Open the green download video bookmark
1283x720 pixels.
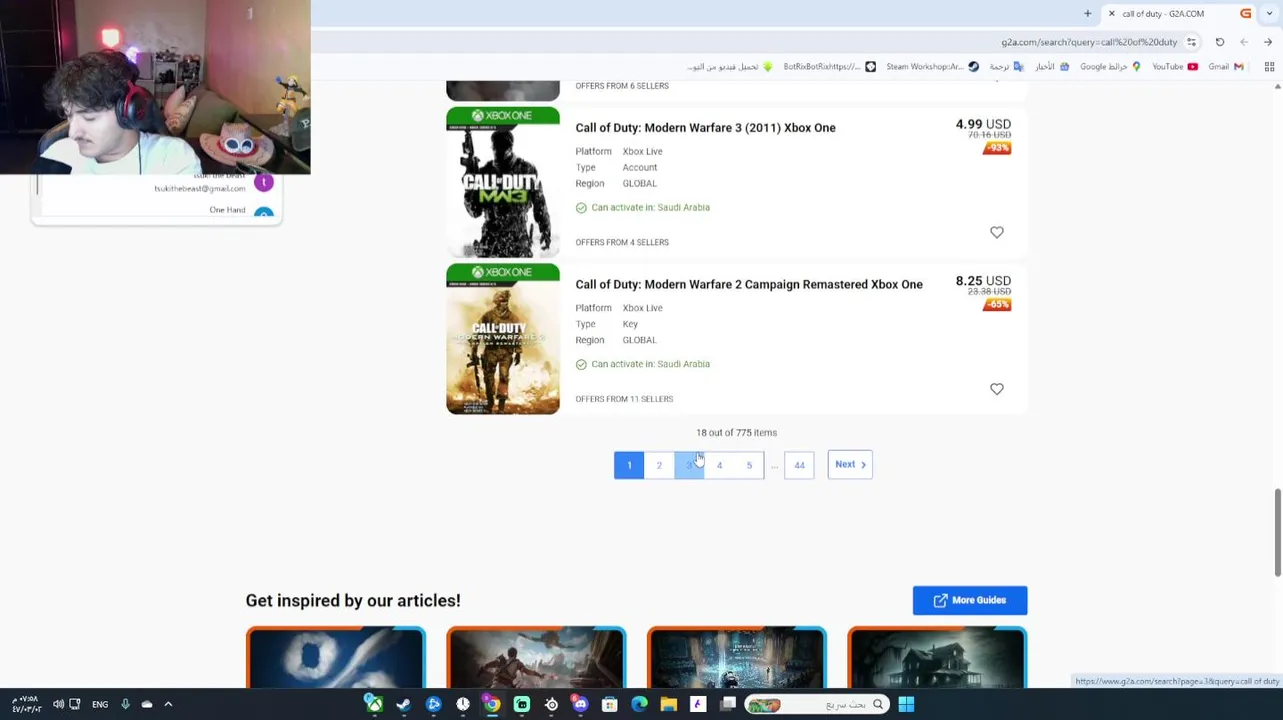pyautogui.click(x=730, y=67)
